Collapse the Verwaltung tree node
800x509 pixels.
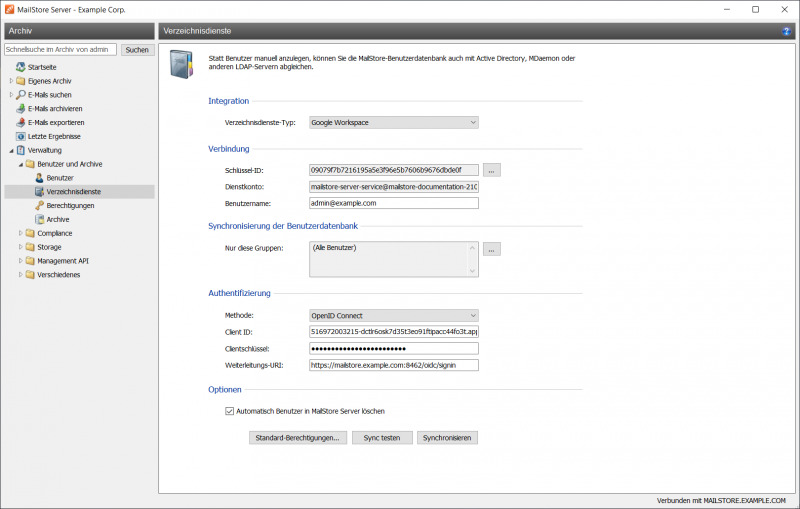pyautogui.click(x=11, y=150)
